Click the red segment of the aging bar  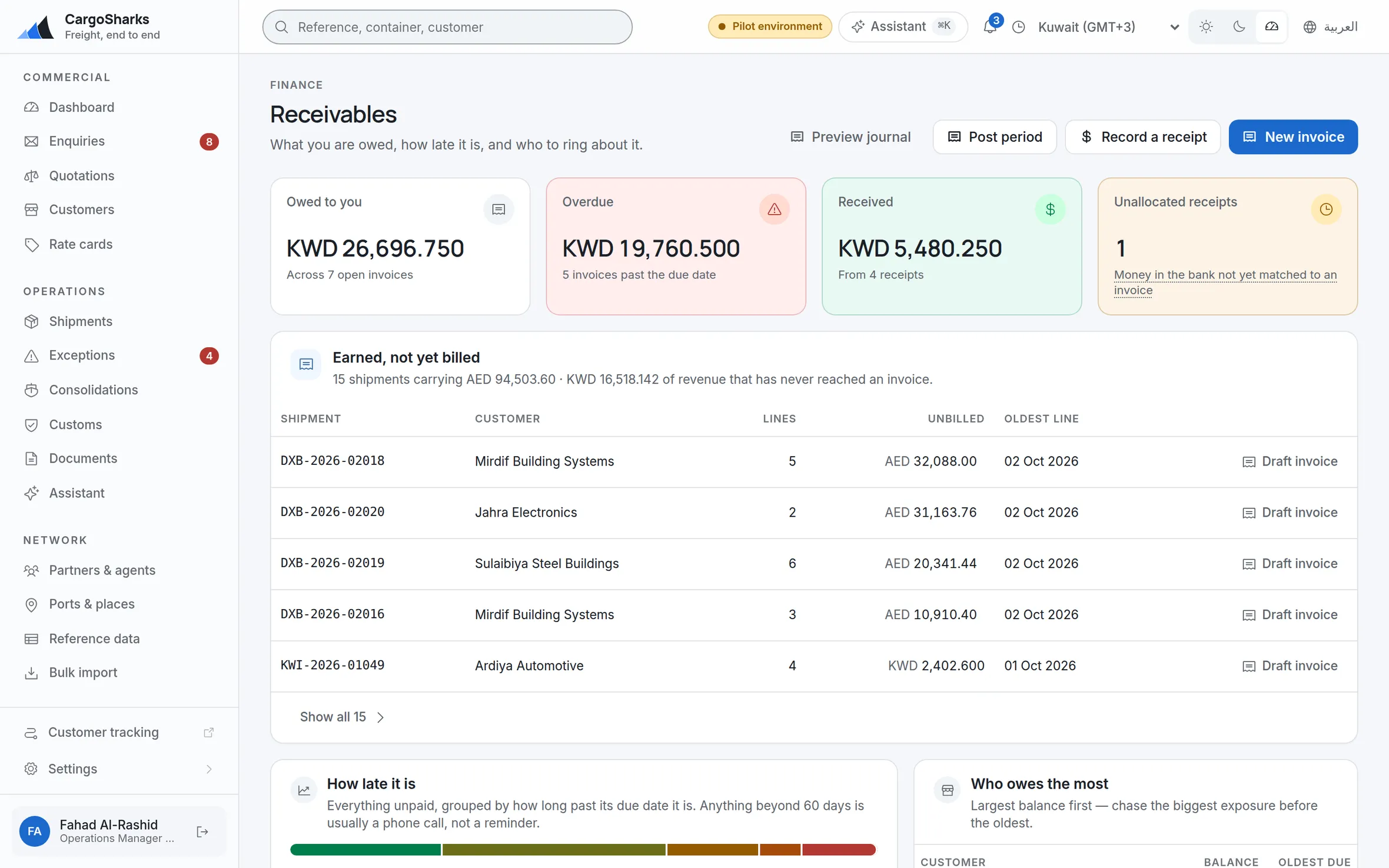839,849
